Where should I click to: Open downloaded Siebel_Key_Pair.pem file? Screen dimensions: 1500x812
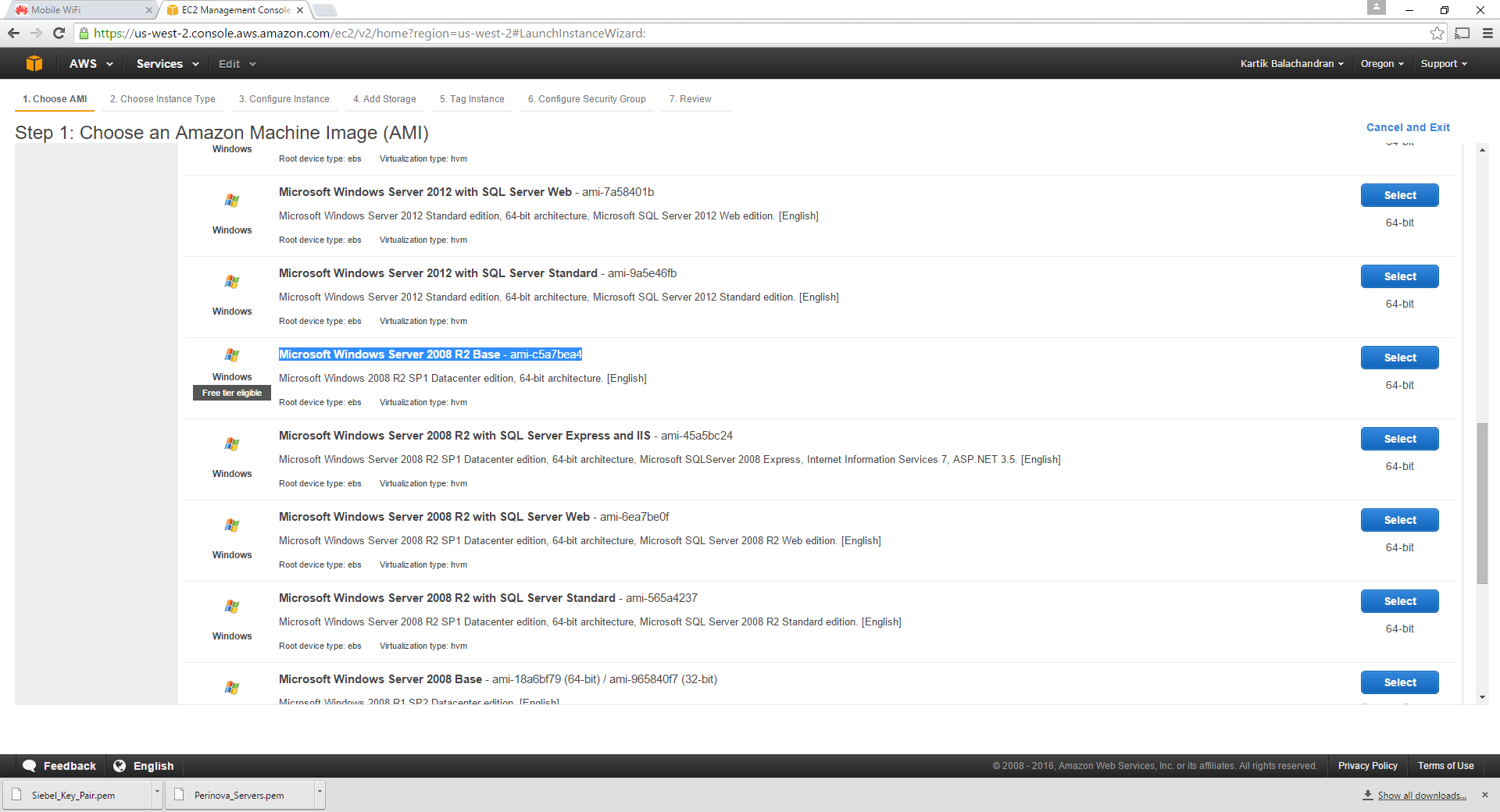pos(77,795)
